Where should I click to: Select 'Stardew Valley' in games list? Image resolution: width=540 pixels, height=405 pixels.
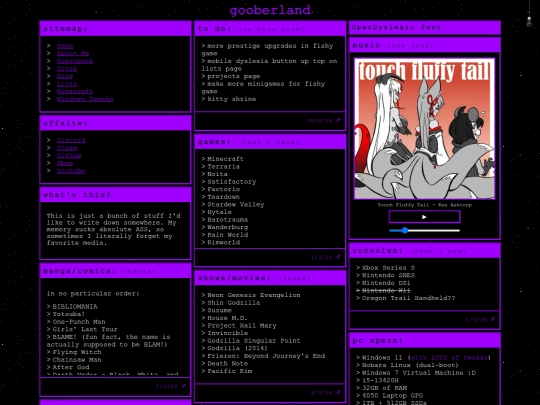pyautogui.click(x=236, y=204)
